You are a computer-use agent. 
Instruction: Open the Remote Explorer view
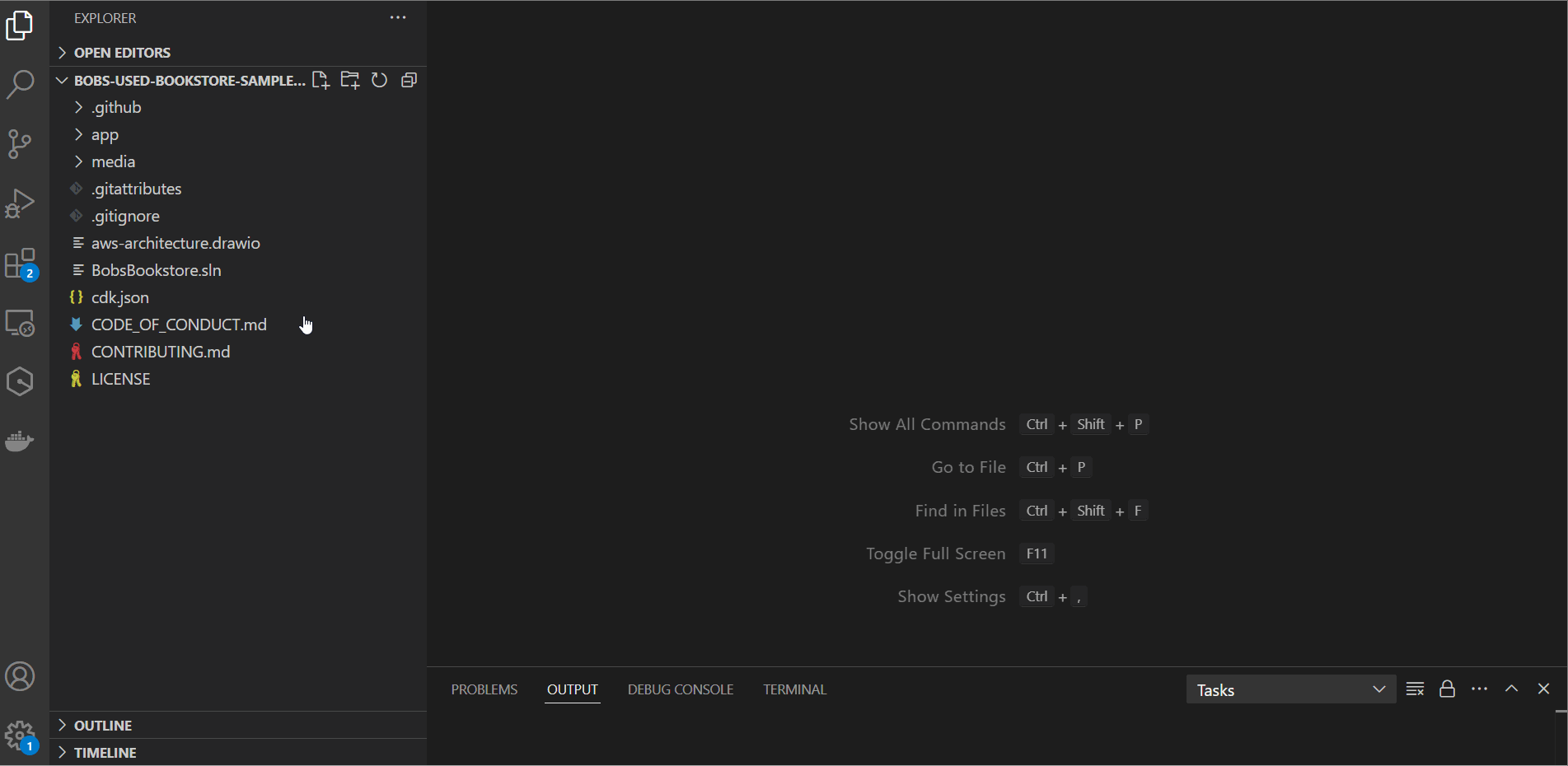[x=20, y=323]
